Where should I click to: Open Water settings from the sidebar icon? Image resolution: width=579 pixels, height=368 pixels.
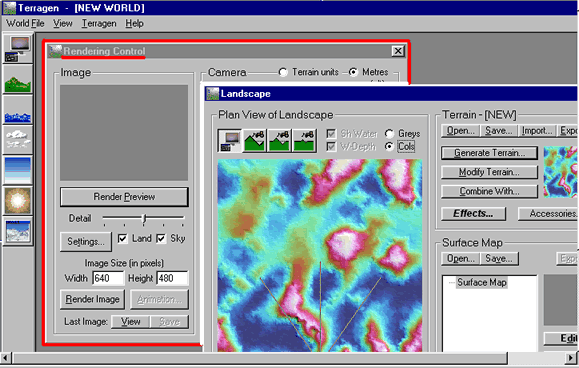pos(17,110)
